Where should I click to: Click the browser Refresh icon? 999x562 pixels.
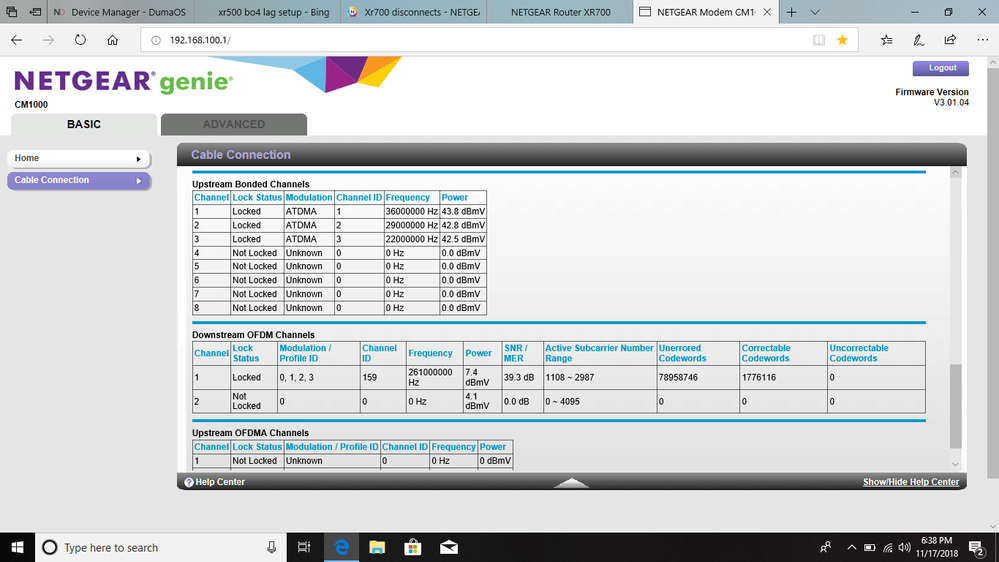[80, 40]
